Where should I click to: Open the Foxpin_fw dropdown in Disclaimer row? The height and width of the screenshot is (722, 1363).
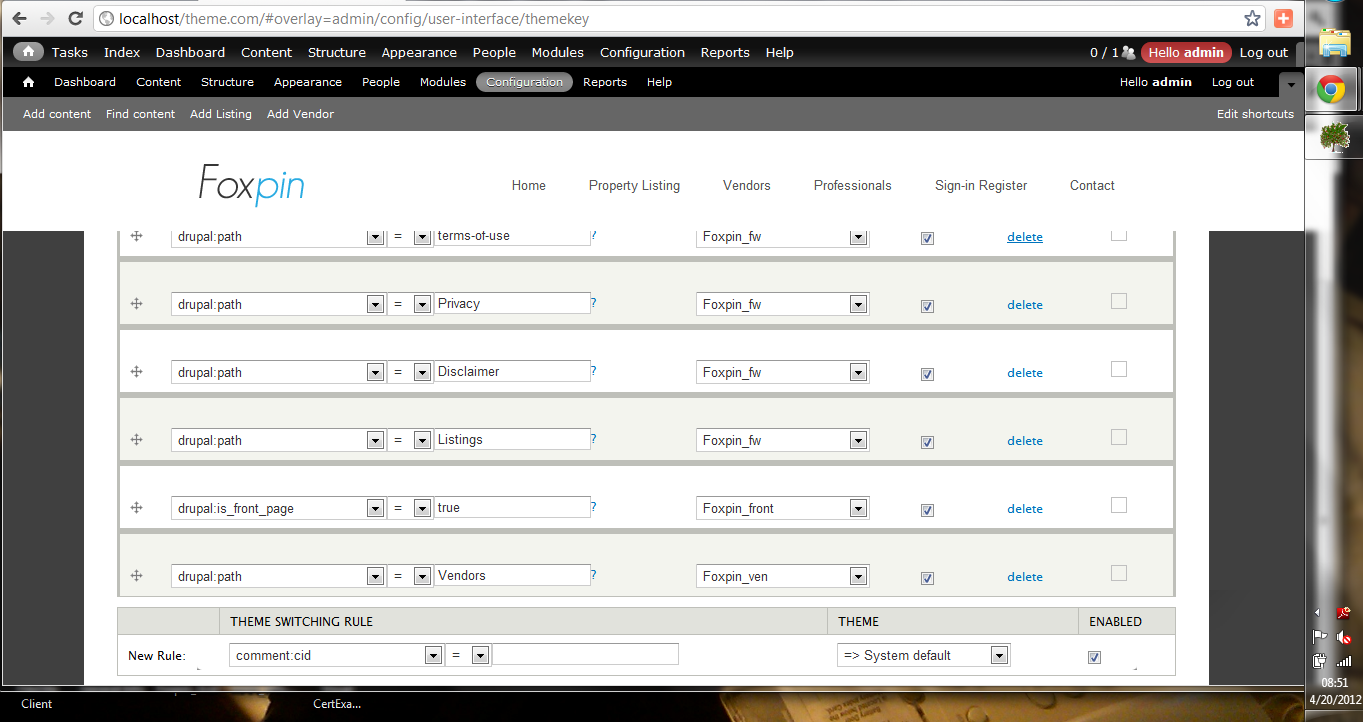782,372
